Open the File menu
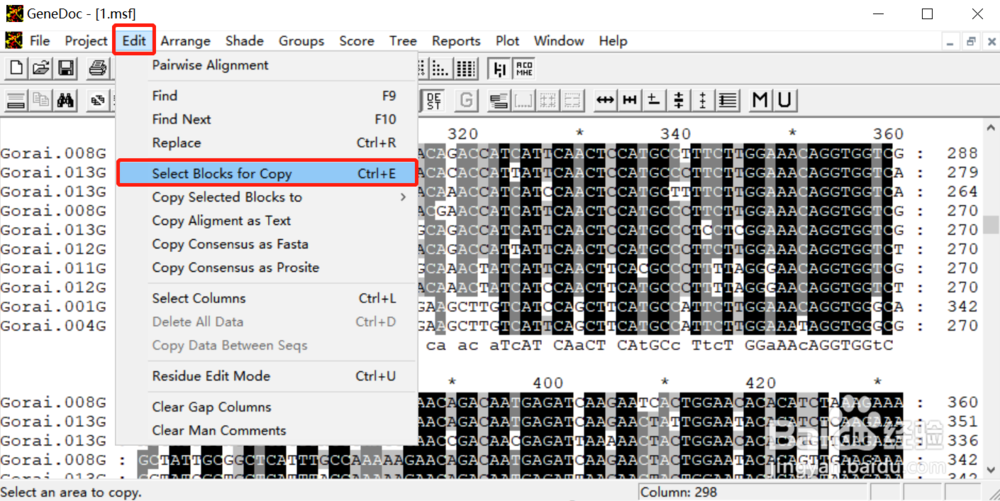1000x501 pixels. pos(40,41)
